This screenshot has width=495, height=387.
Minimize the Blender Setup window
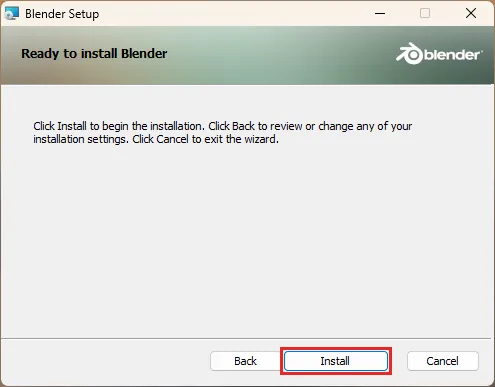(x=380, y=13)
